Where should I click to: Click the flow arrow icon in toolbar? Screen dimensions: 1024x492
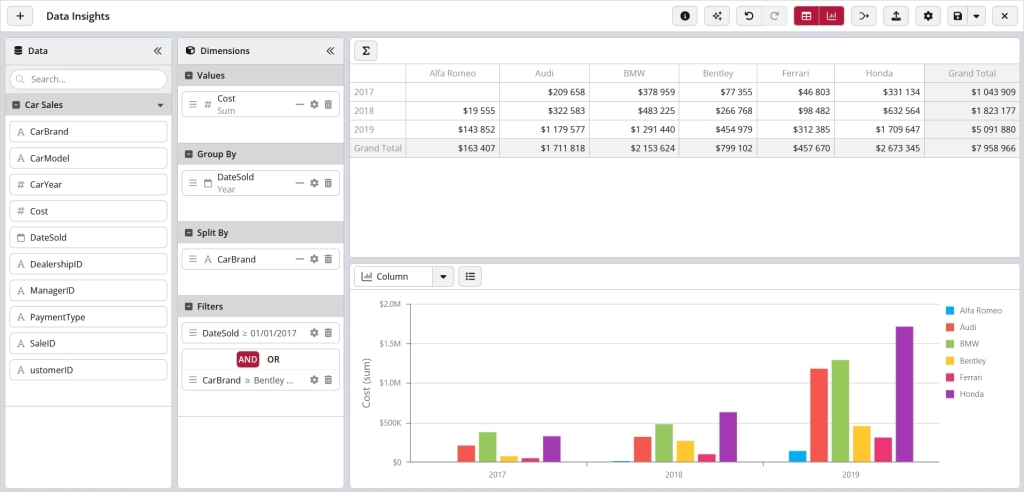(864, 16)
